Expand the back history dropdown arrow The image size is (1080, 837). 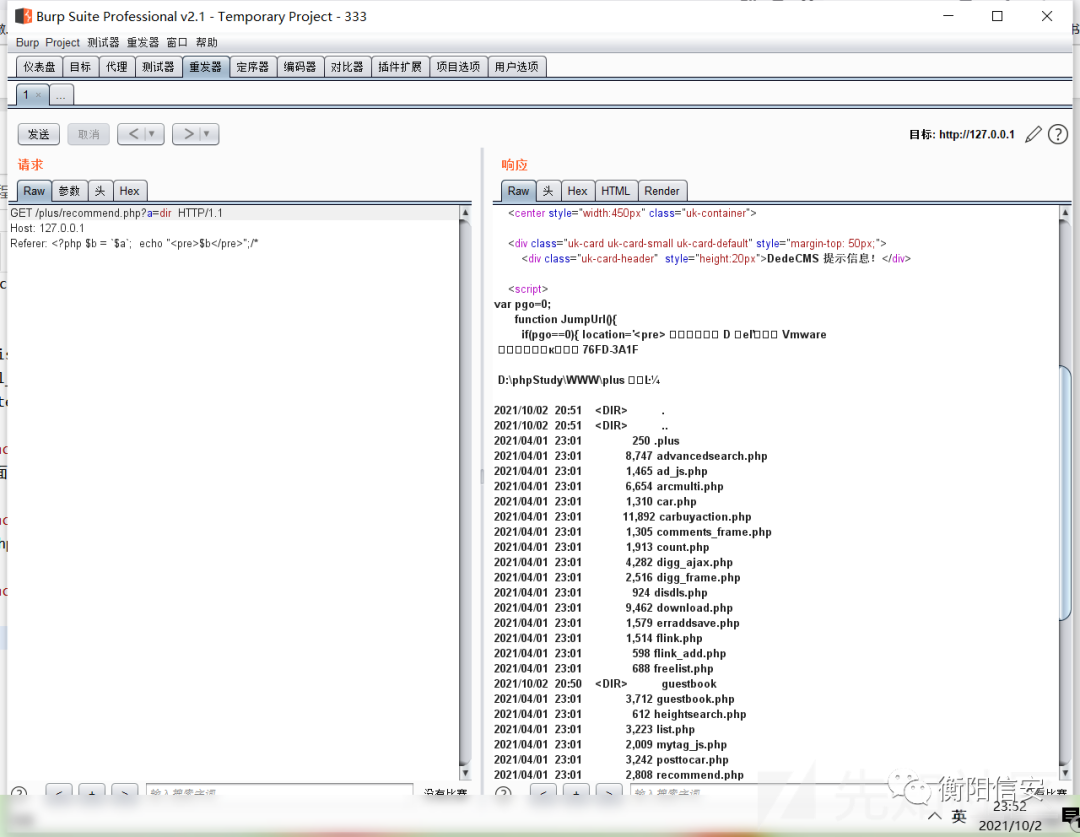[x=153, y=134]
